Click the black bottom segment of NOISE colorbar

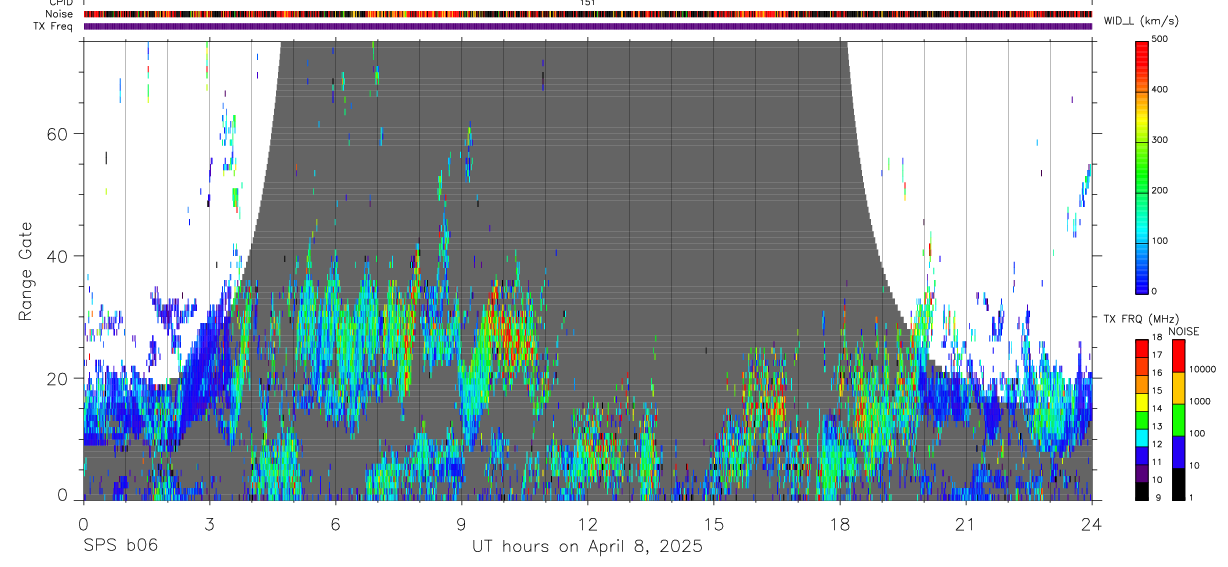(x=1179, y=484)
